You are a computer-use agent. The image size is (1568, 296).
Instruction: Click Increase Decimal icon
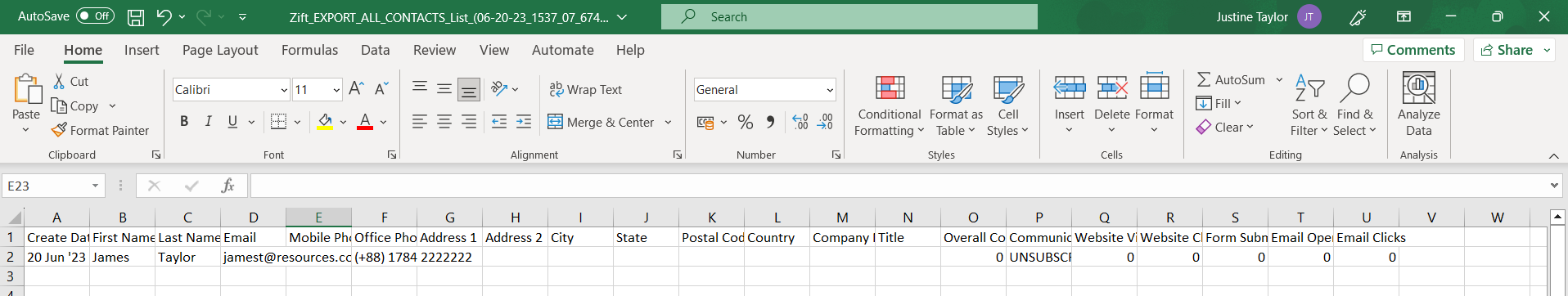pyautogui.click(x=800, y=123)
